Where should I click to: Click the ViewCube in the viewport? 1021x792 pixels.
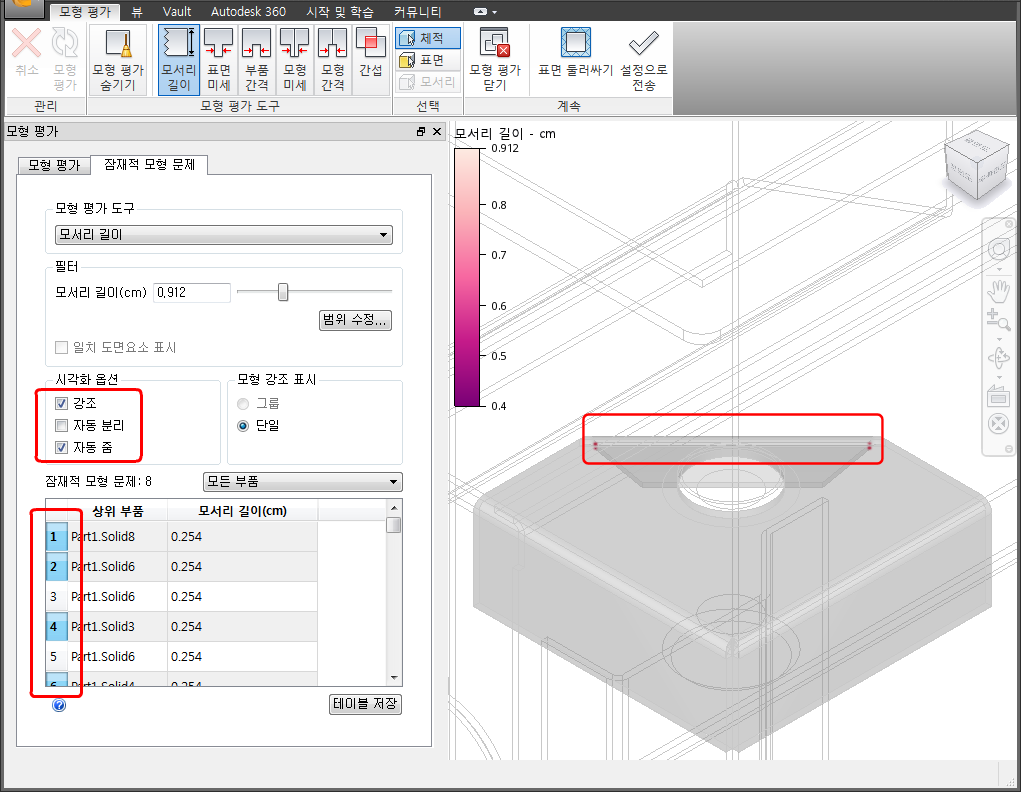(977, 164)
